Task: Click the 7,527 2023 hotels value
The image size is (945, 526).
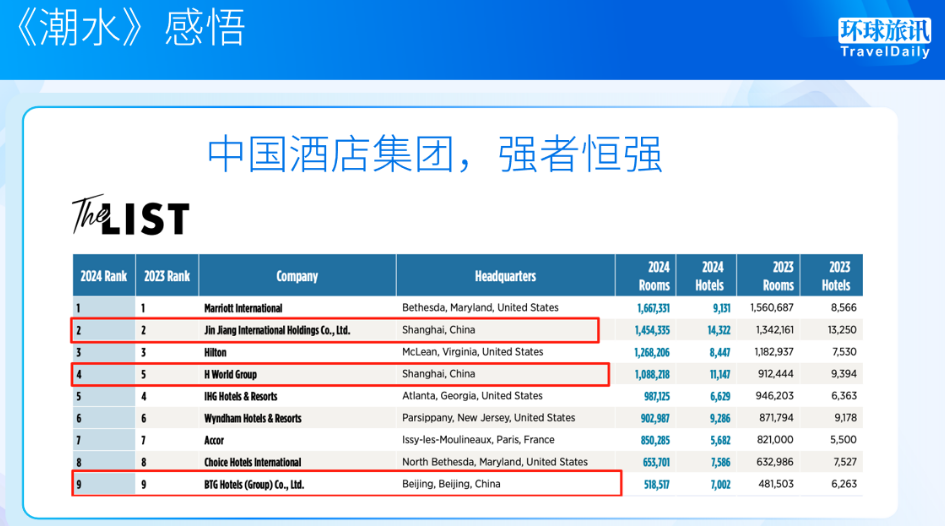Action: click(844, 462)
